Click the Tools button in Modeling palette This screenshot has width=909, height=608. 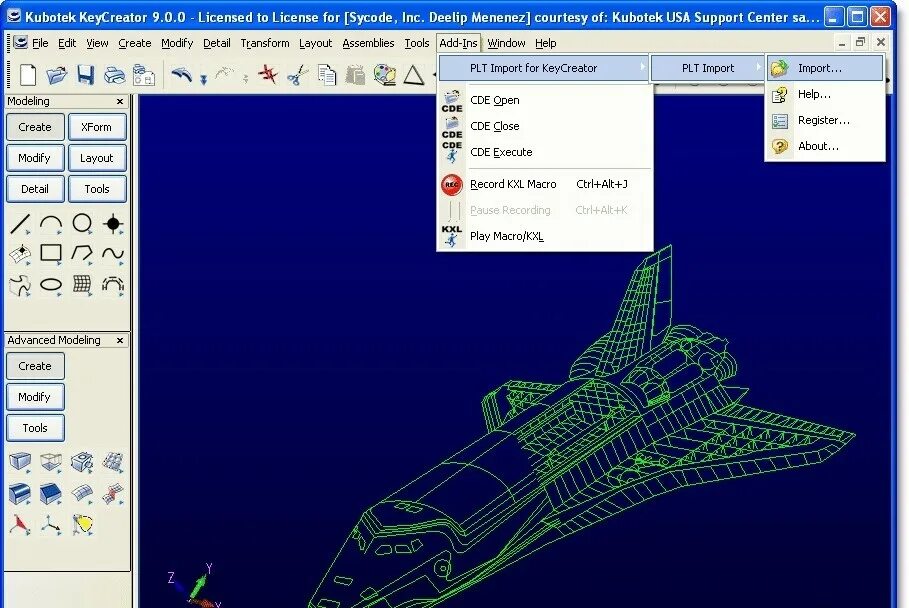97,189
